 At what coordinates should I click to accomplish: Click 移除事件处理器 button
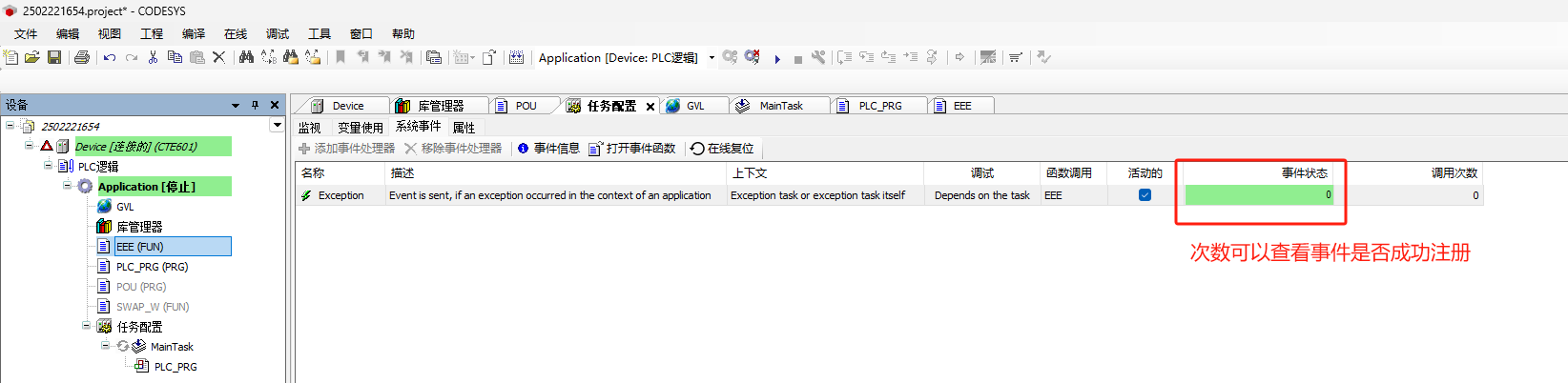(453, 149)
